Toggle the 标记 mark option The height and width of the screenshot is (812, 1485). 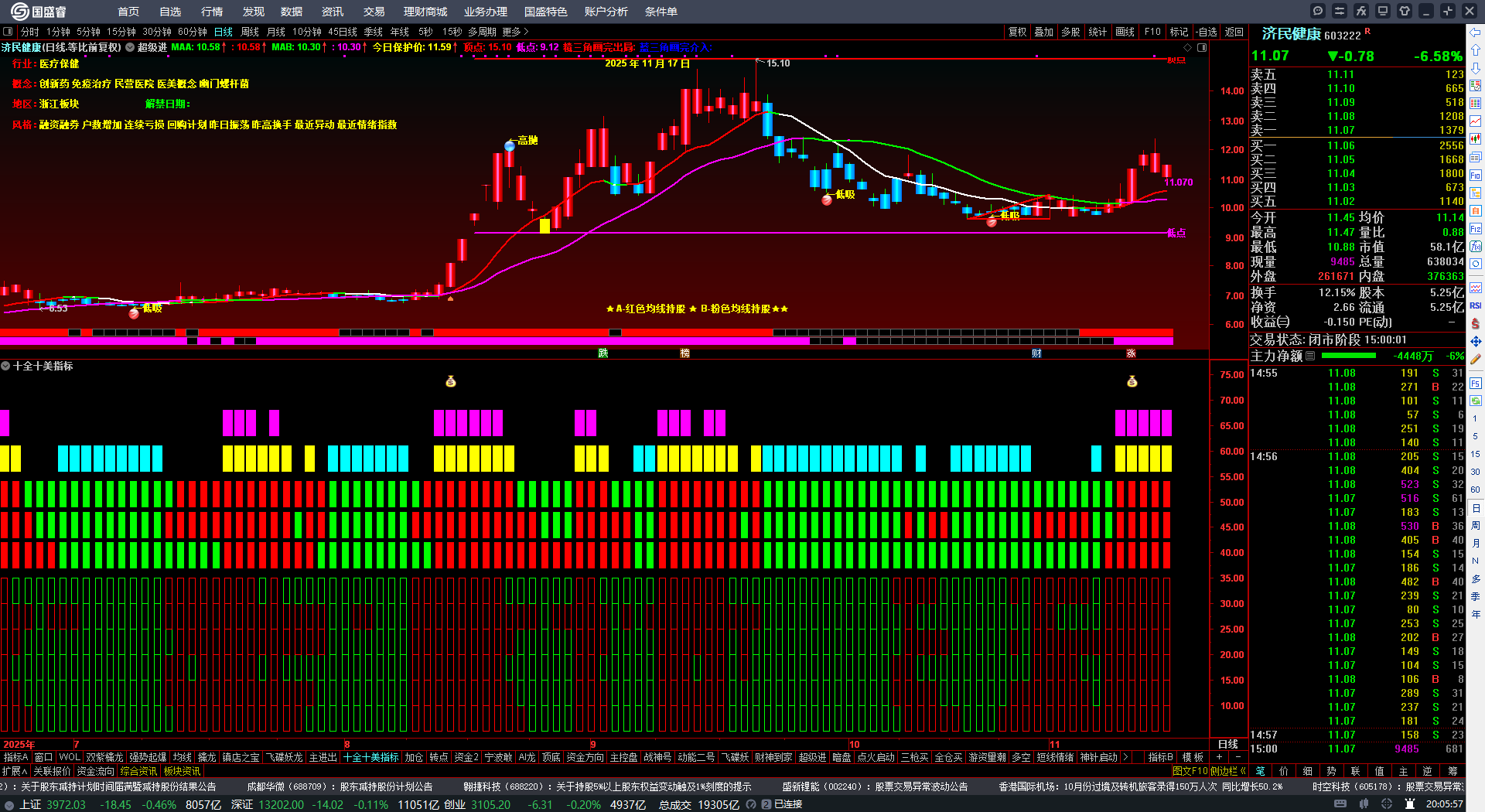1179,32
